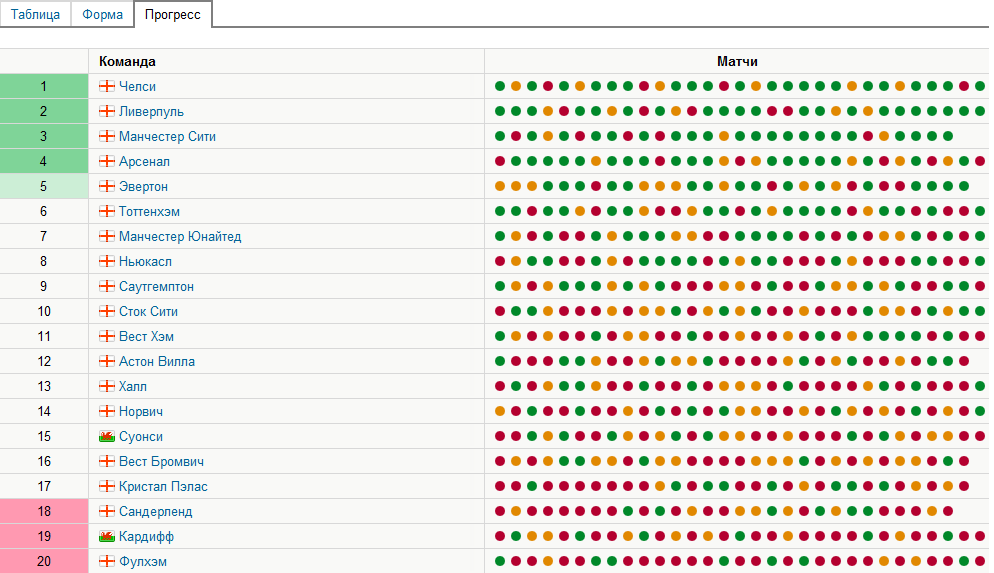Open the Манчестер Сити team page
The width and height of the screenshot is (994, 573).
[167, 136]
